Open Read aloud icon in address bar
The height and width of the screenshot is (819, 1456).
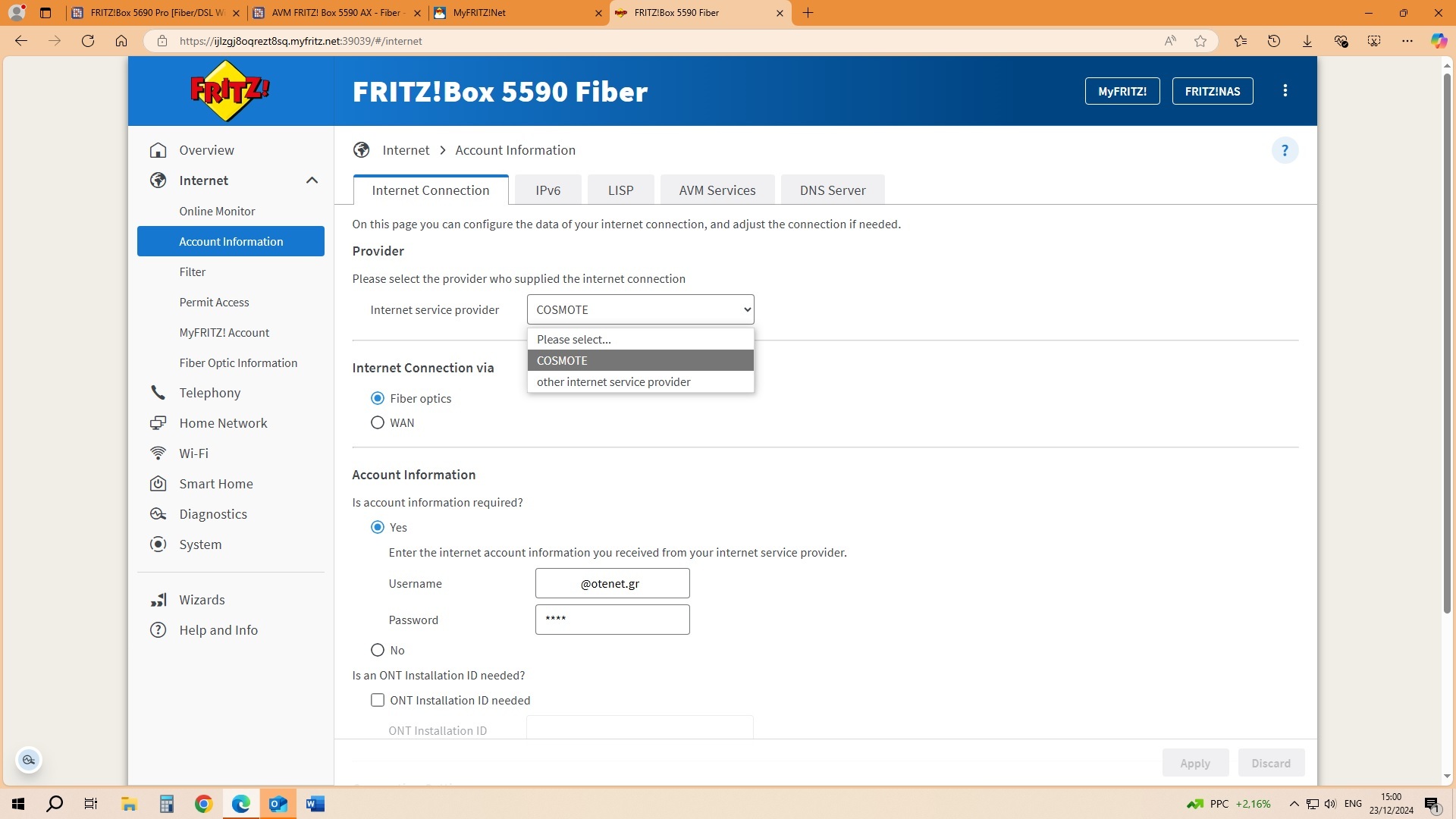[1170, 41]
